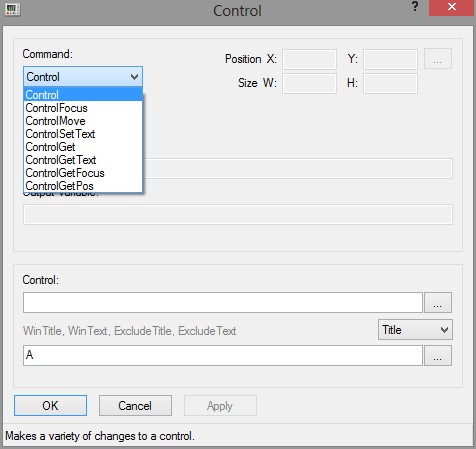
Task: Choose ControlFocus from the list
Action: [83, 108]
